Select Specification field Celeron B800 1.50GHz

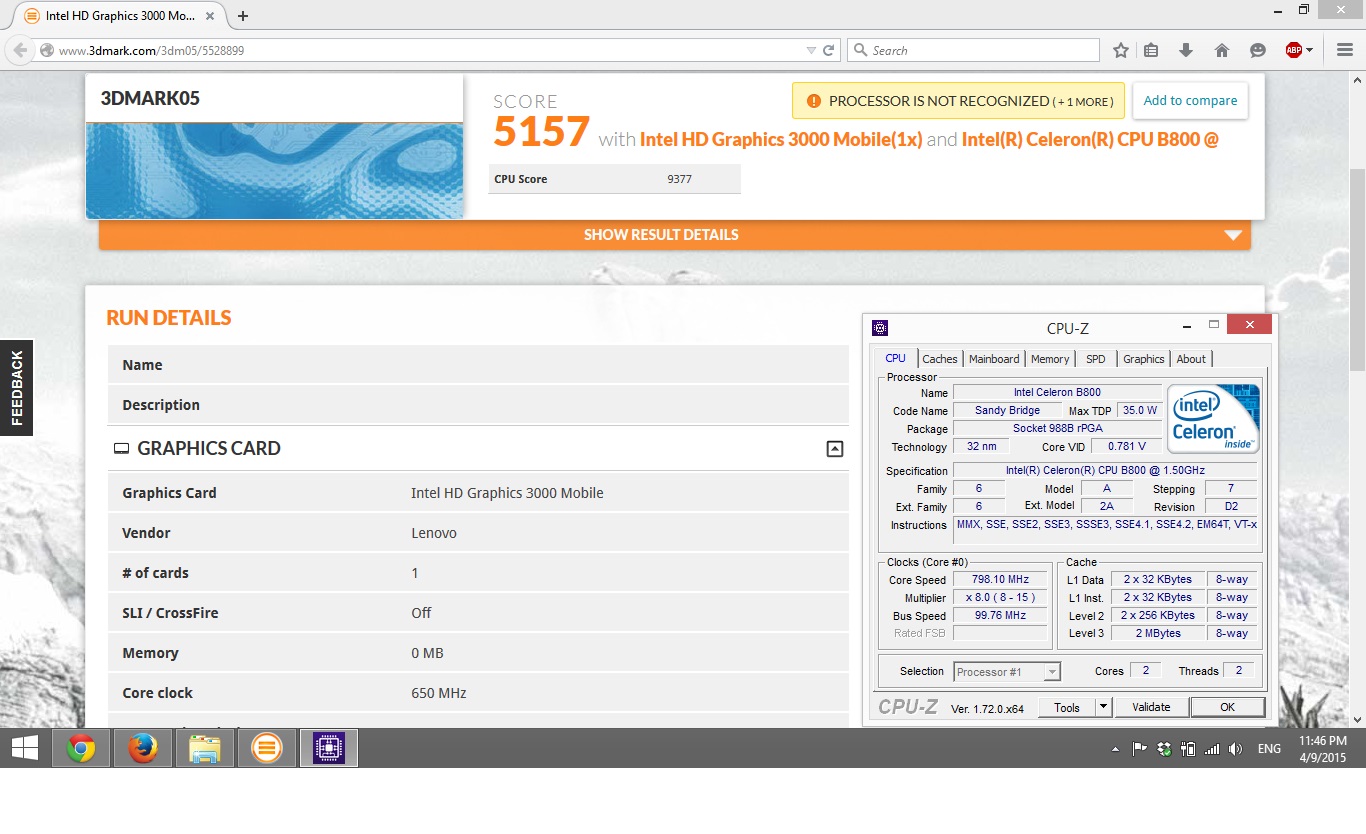tap(1105, 471)
